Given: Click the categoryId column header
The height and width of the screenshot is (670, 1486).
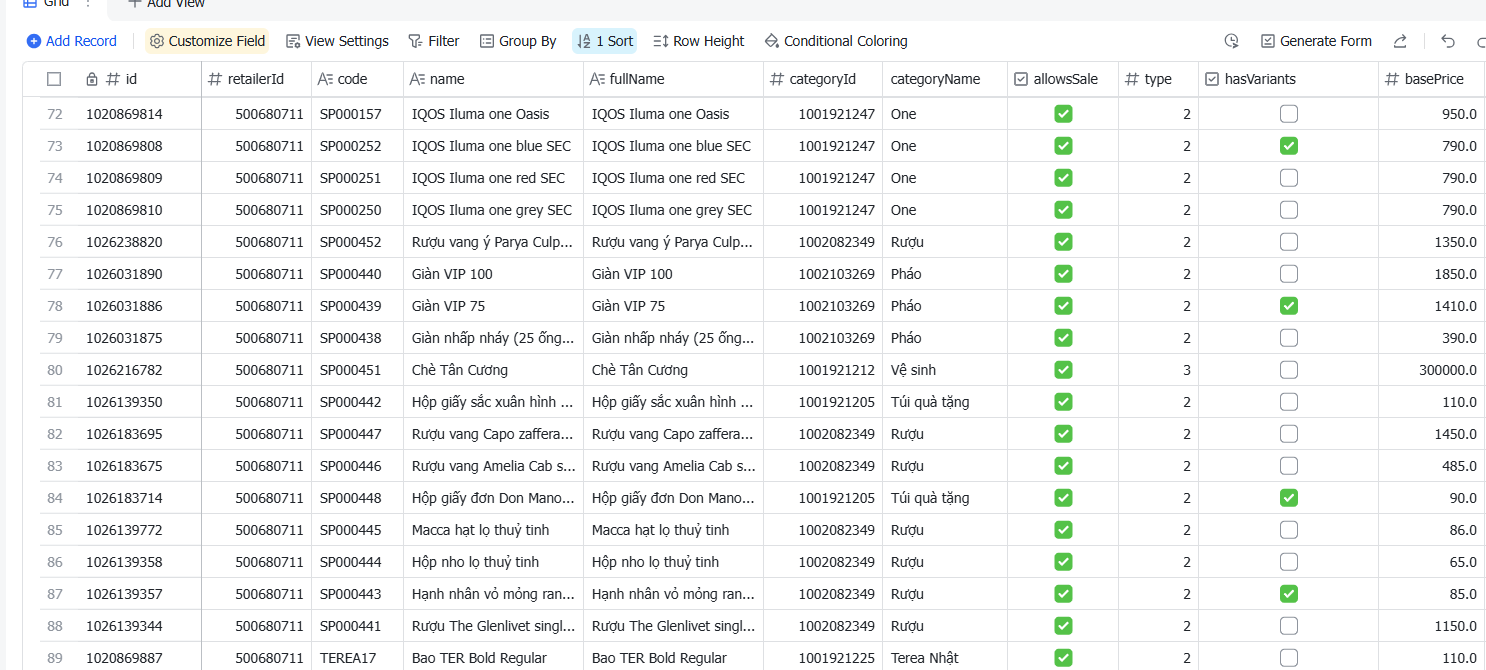Looking at the screenshot, I should (x=823, y=79).
